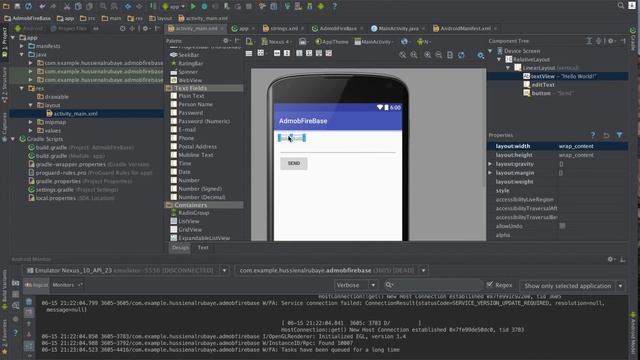Expand the manifests folder in project tree
The height and width of the screenshot is (360, 640).
22,46
